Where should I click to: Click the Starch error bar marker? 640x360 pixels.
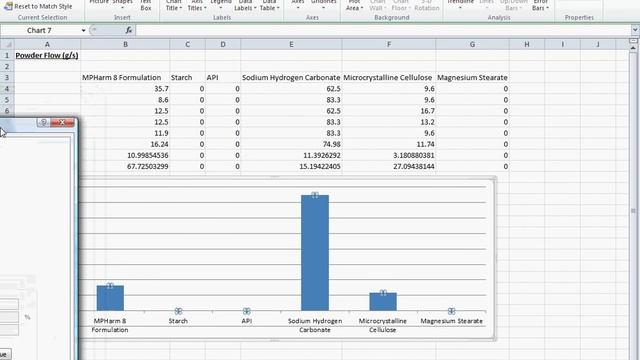coord(178,311)
